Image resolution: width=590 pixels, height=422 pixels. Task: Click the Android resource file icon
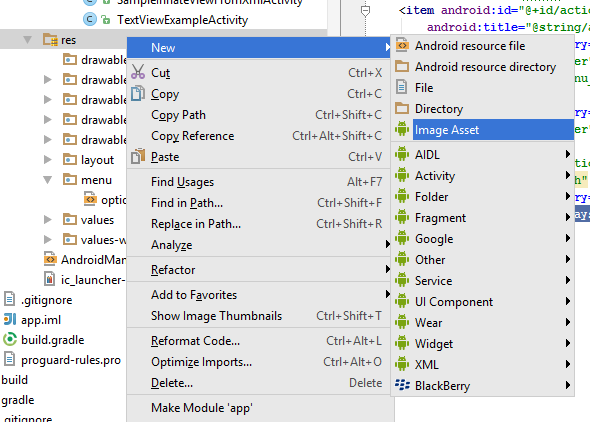tap(402, 46)
